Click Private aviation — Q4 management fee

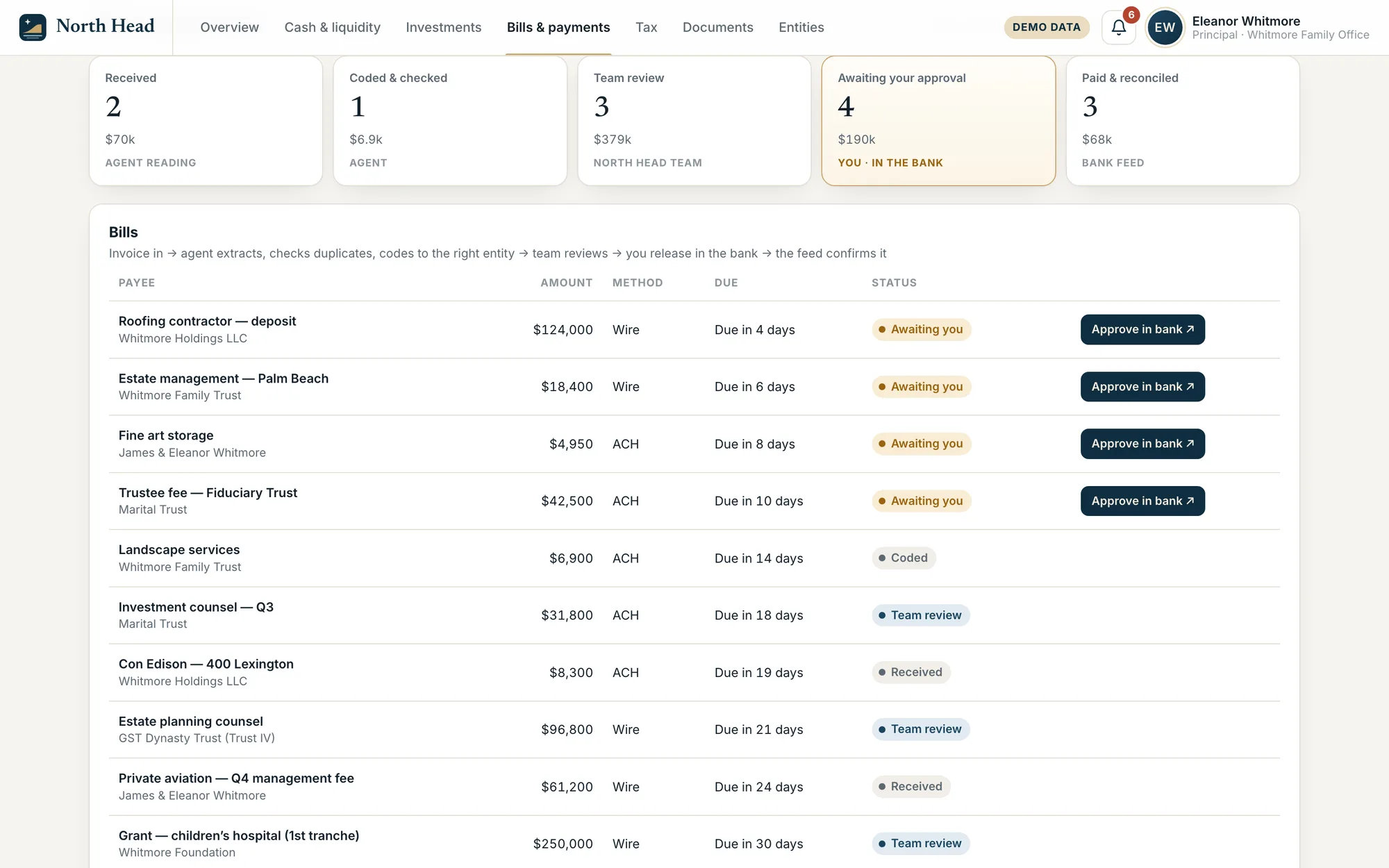[236, 778]
